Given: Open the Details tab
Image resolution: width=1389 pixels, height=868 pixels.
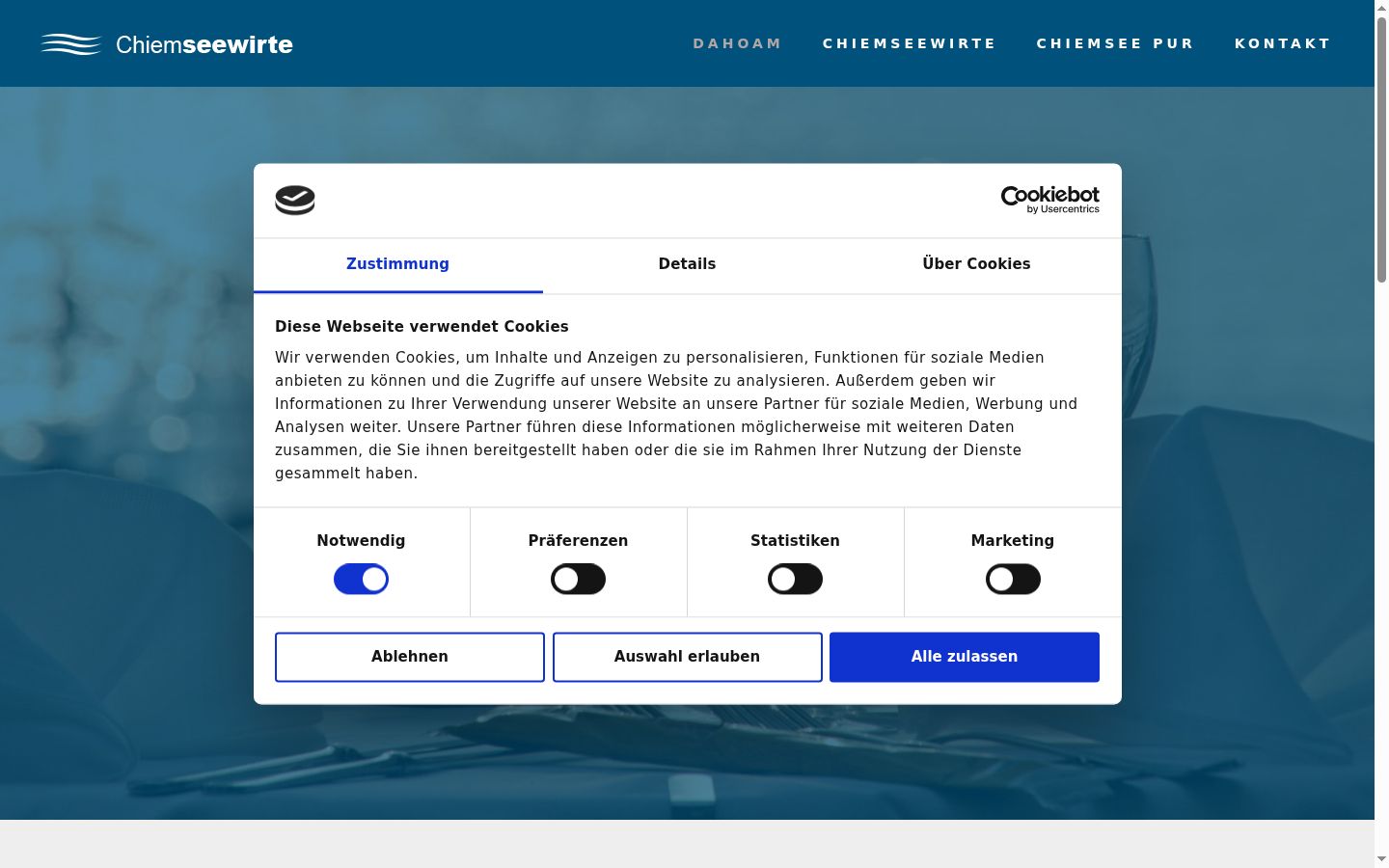Looking at the screenshot, I should [x=687, y=264].
